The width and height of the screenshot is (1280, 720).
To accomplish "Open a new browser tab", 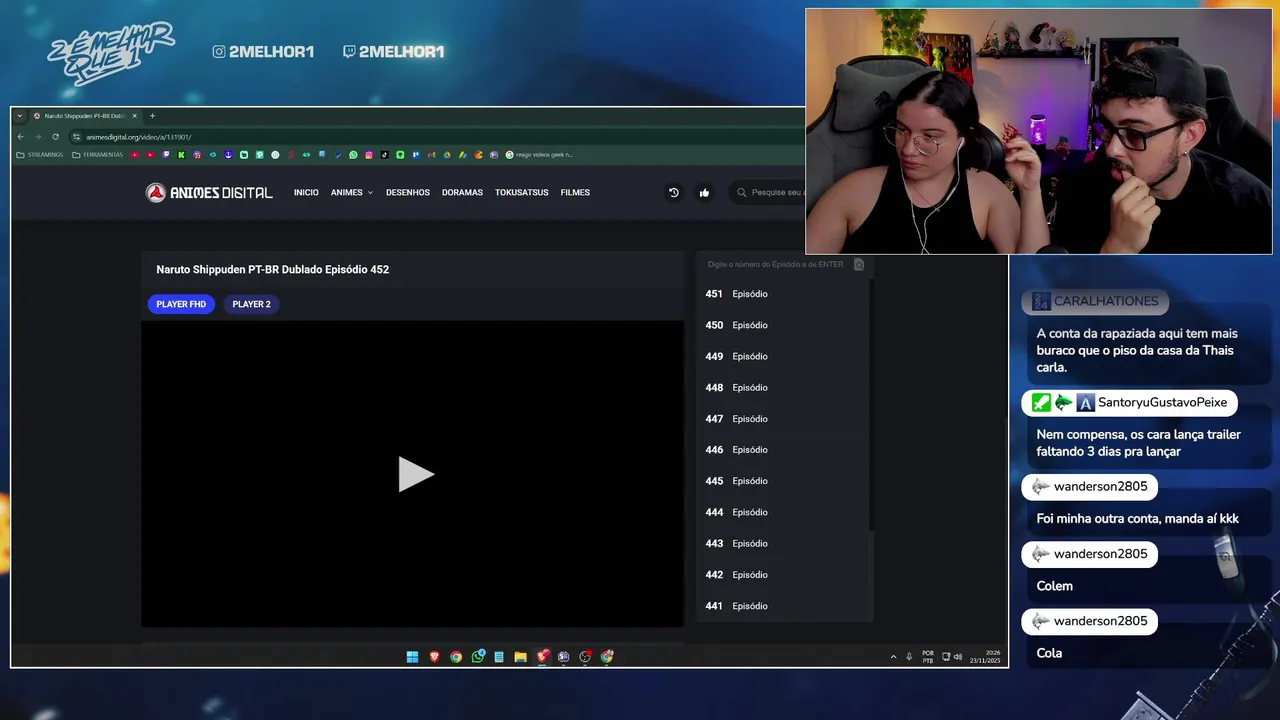I will tap(152, 116).
